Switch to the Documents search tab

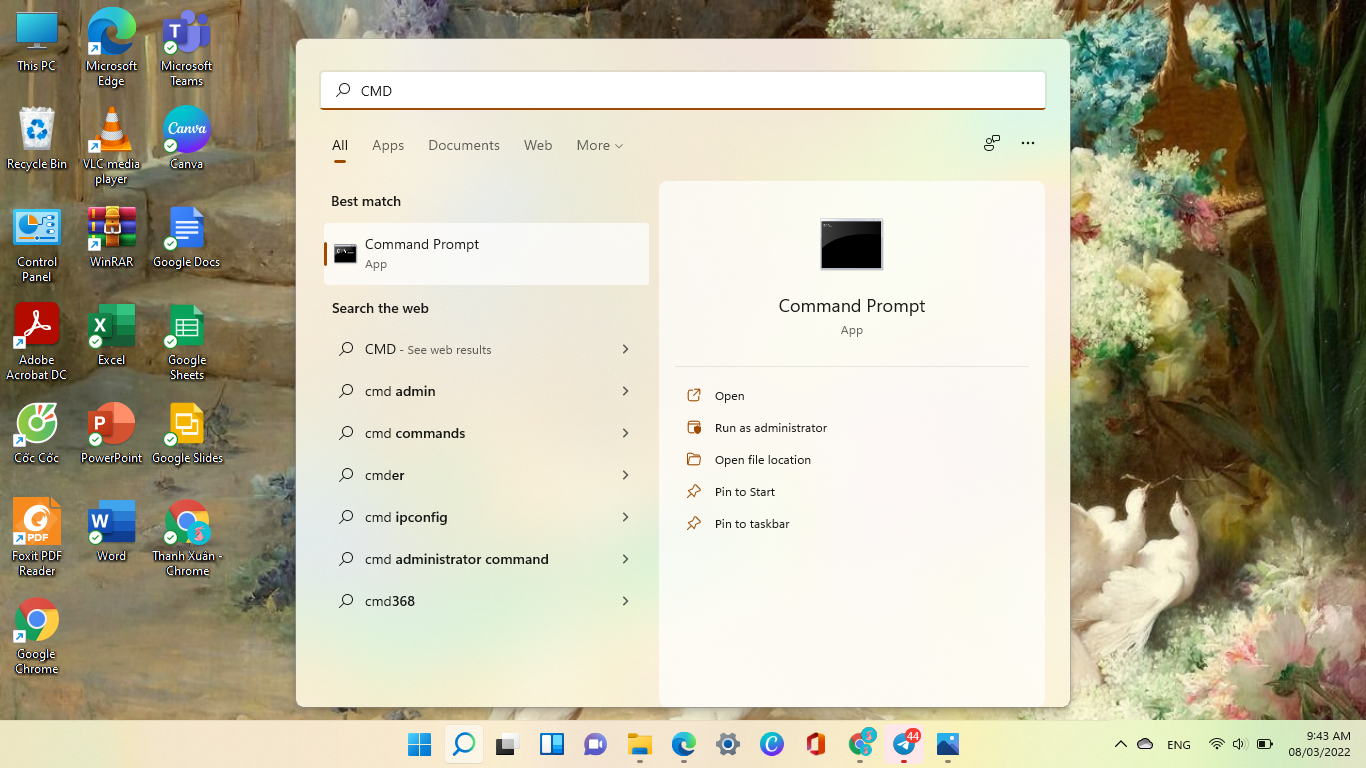click(x=464, y=145)
